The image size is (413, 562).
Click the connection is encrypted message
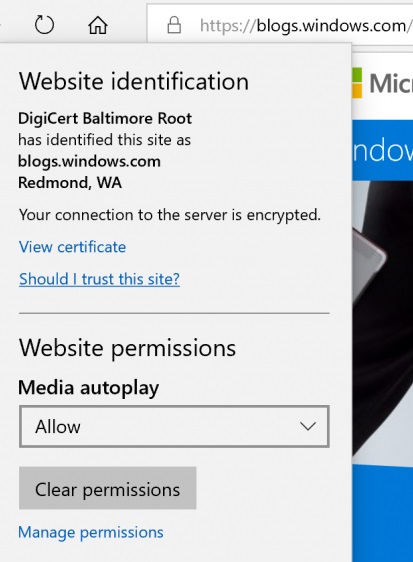coord(170,215)
